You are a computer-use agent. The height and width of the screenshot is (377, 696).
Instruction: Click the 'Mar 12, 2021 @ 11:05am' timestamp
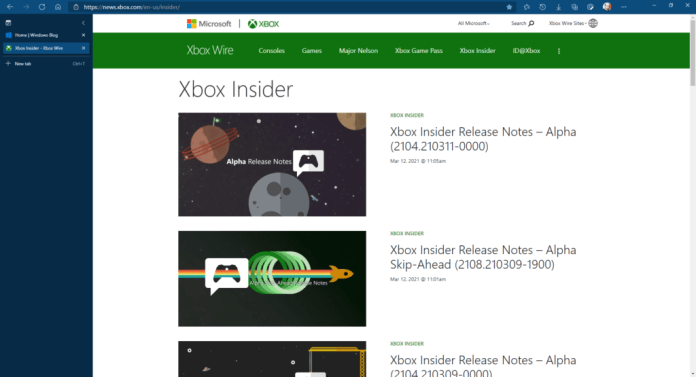[418, 161]
